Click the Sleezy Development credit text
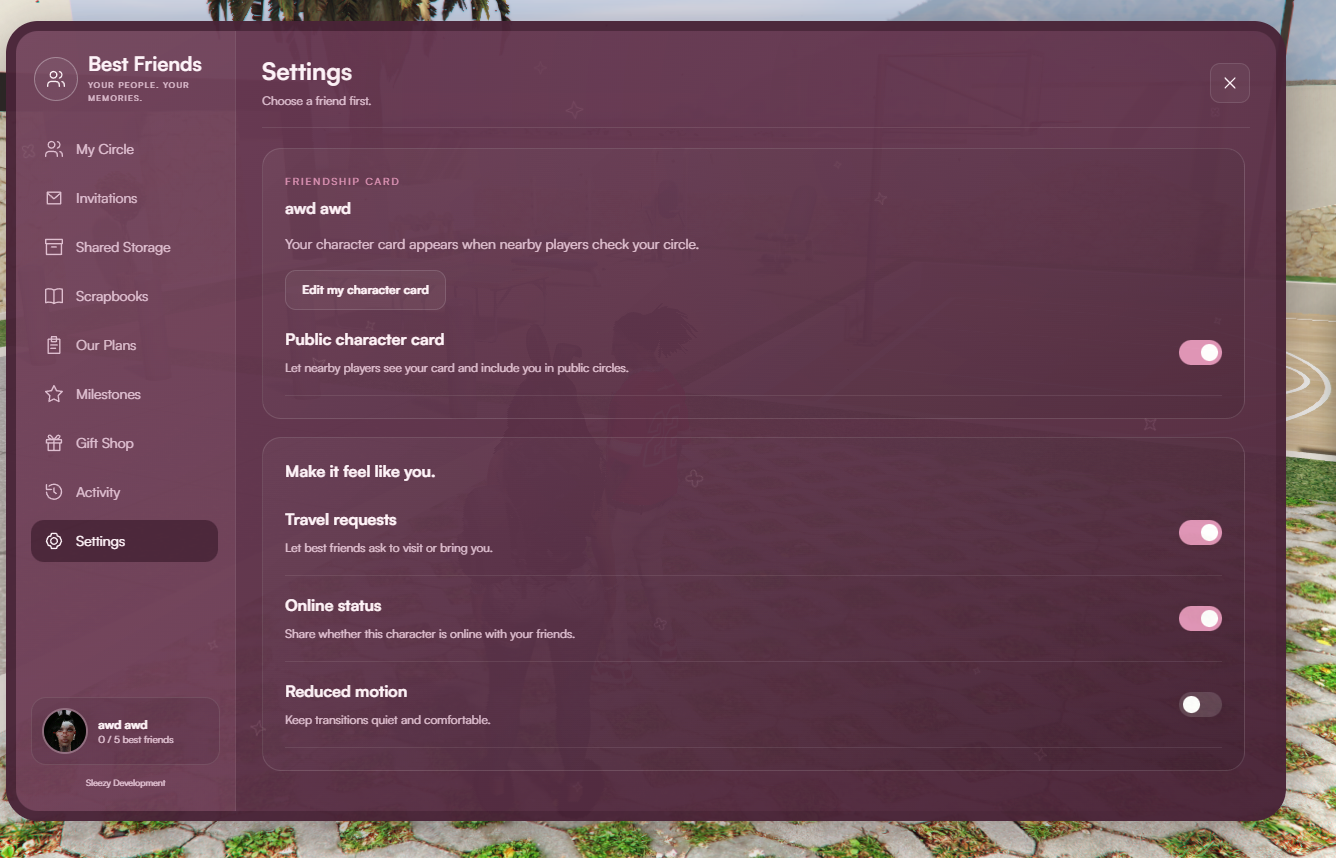This screenshot has width=1336, height=858. 125,783
